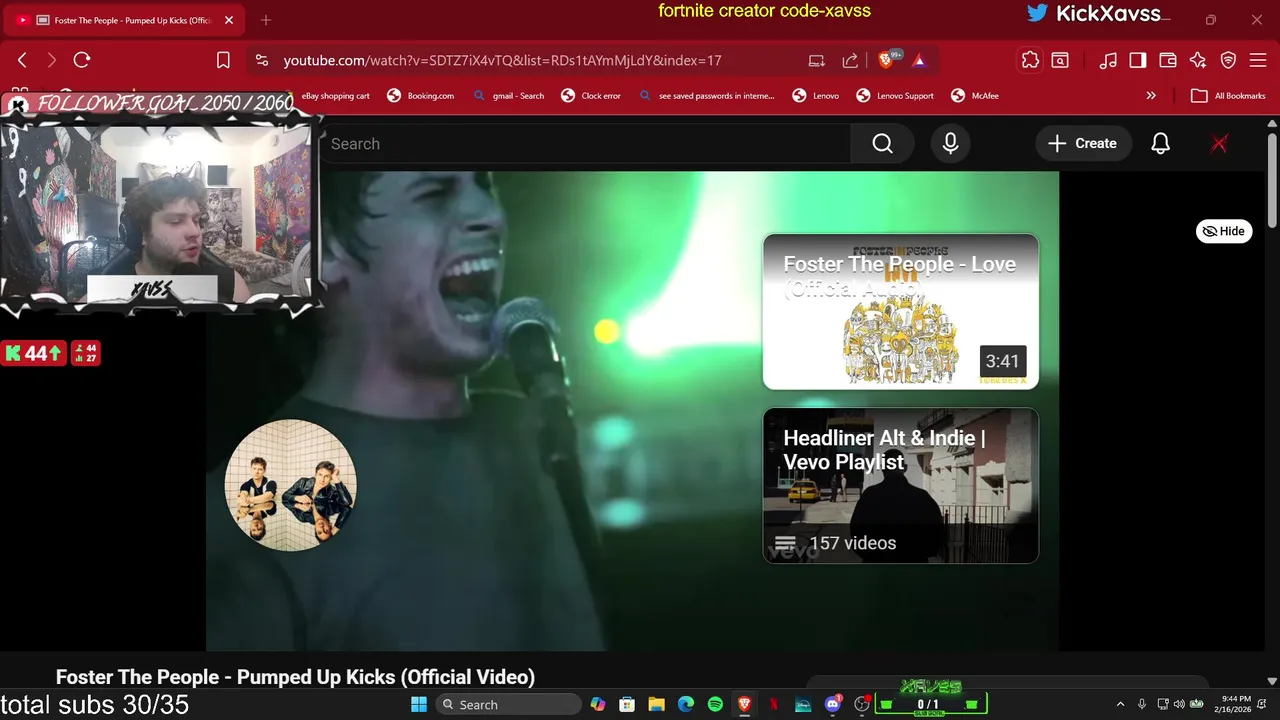Open the gmail - Search bookmark
This screenshot has width=1280, height=720.
point(508,96)
